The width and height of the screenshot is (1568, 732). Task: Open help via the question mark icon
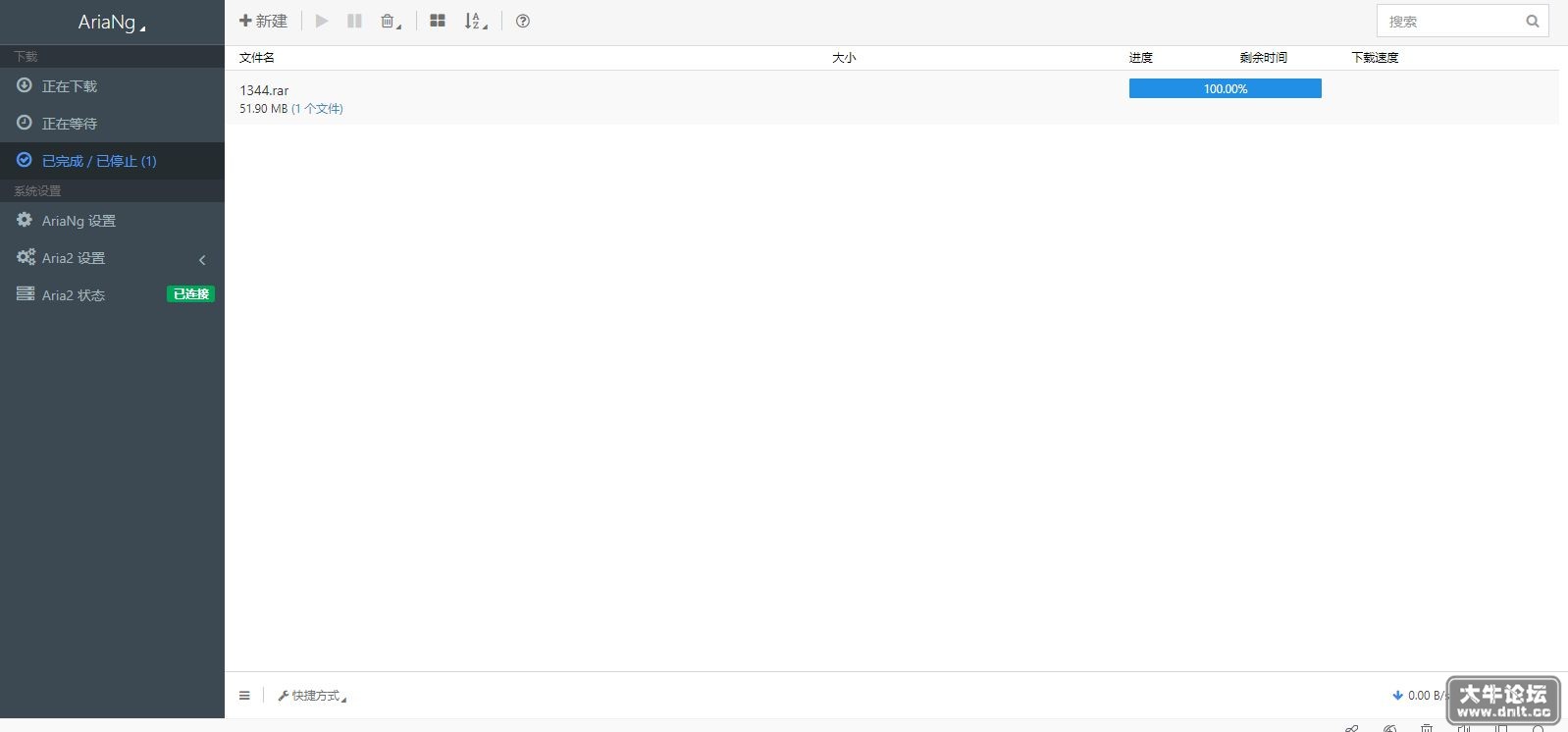tap(523, 21)
